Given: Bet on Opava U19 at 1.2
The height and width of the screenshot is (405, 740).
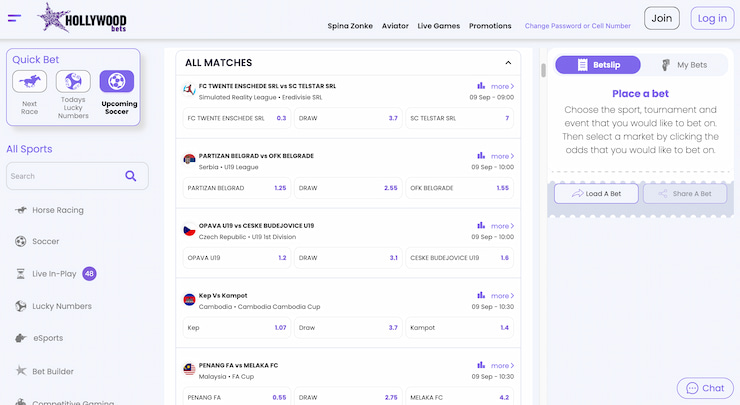Looking at the screenshot, I should pyautogui.click(x=237, y=258).
